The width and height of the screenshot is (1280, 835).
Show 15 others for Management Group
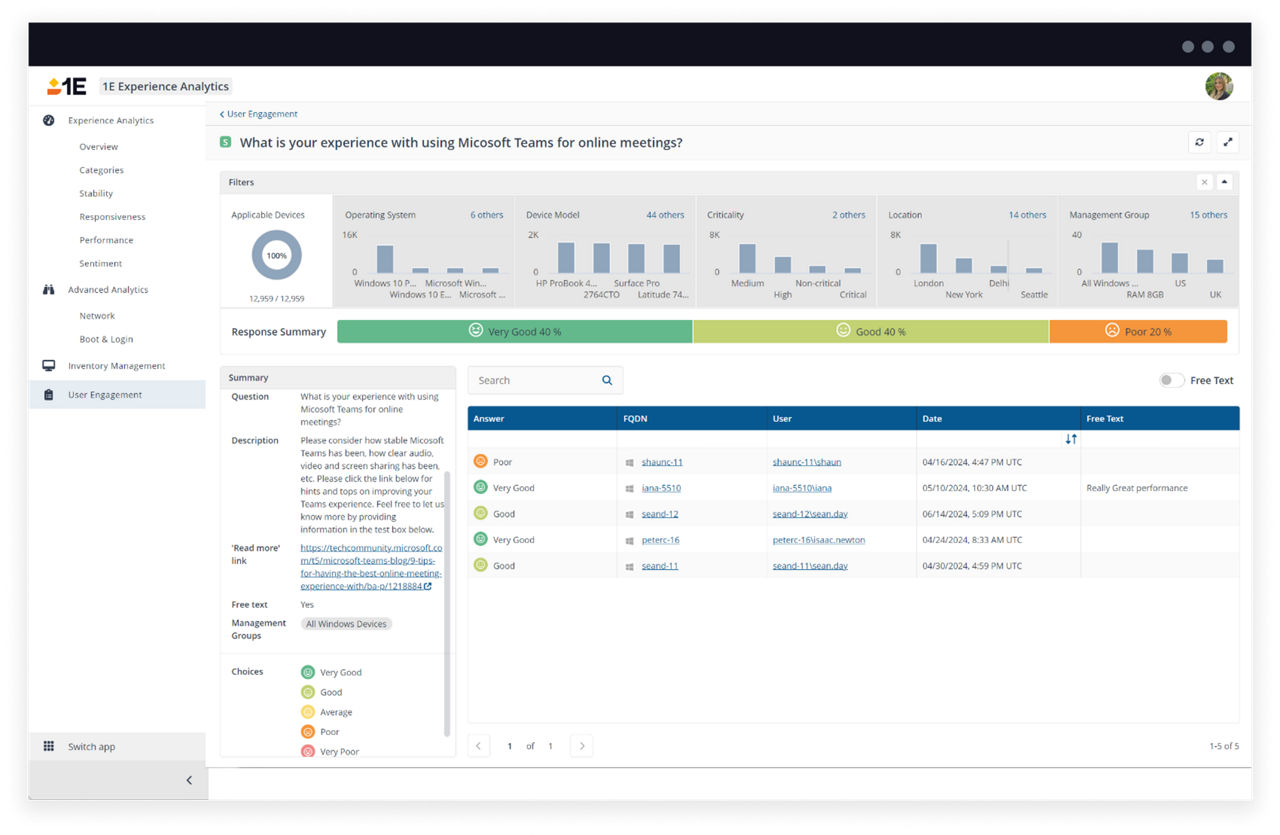pyautogui.click(x=1208, y=215)
